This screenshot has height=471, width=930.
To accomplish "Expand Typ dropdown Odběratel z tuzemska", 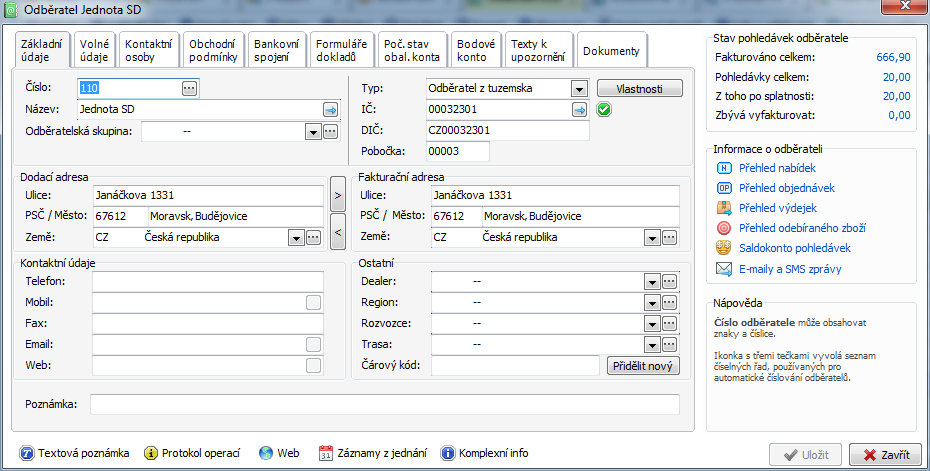I will coord(579,89).
